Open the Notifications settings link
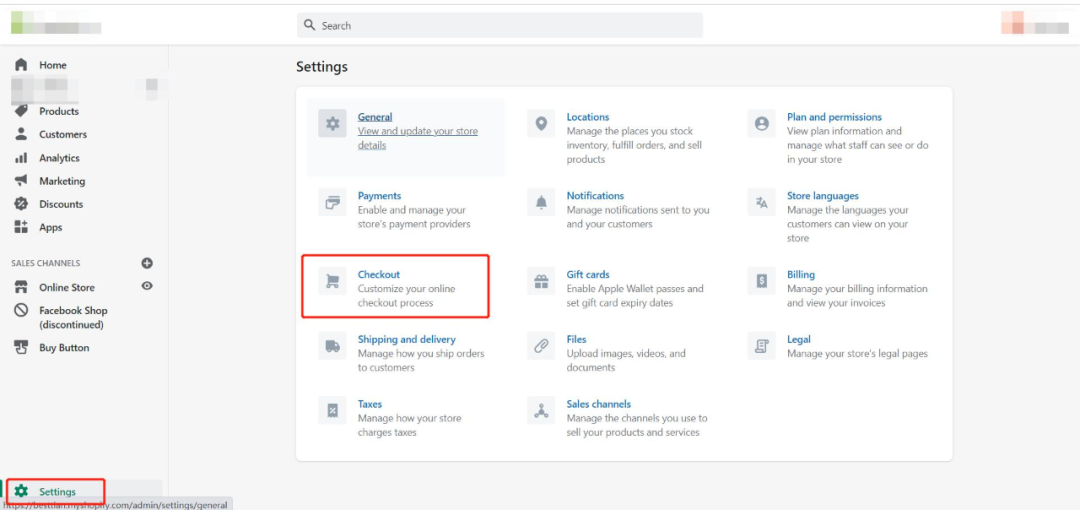Image resolution: width=1080 pixels, height=510 pixels. coord(595,196)
